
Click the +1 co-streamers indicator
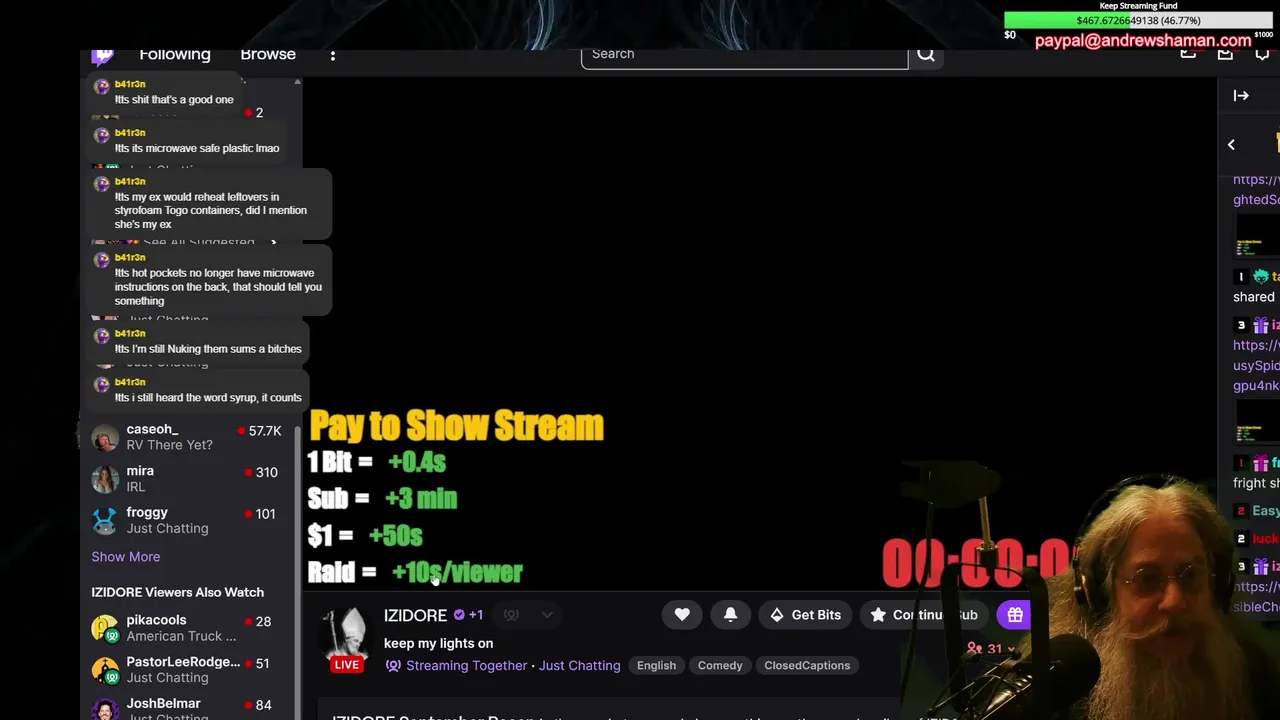click(x=475, y=615)
